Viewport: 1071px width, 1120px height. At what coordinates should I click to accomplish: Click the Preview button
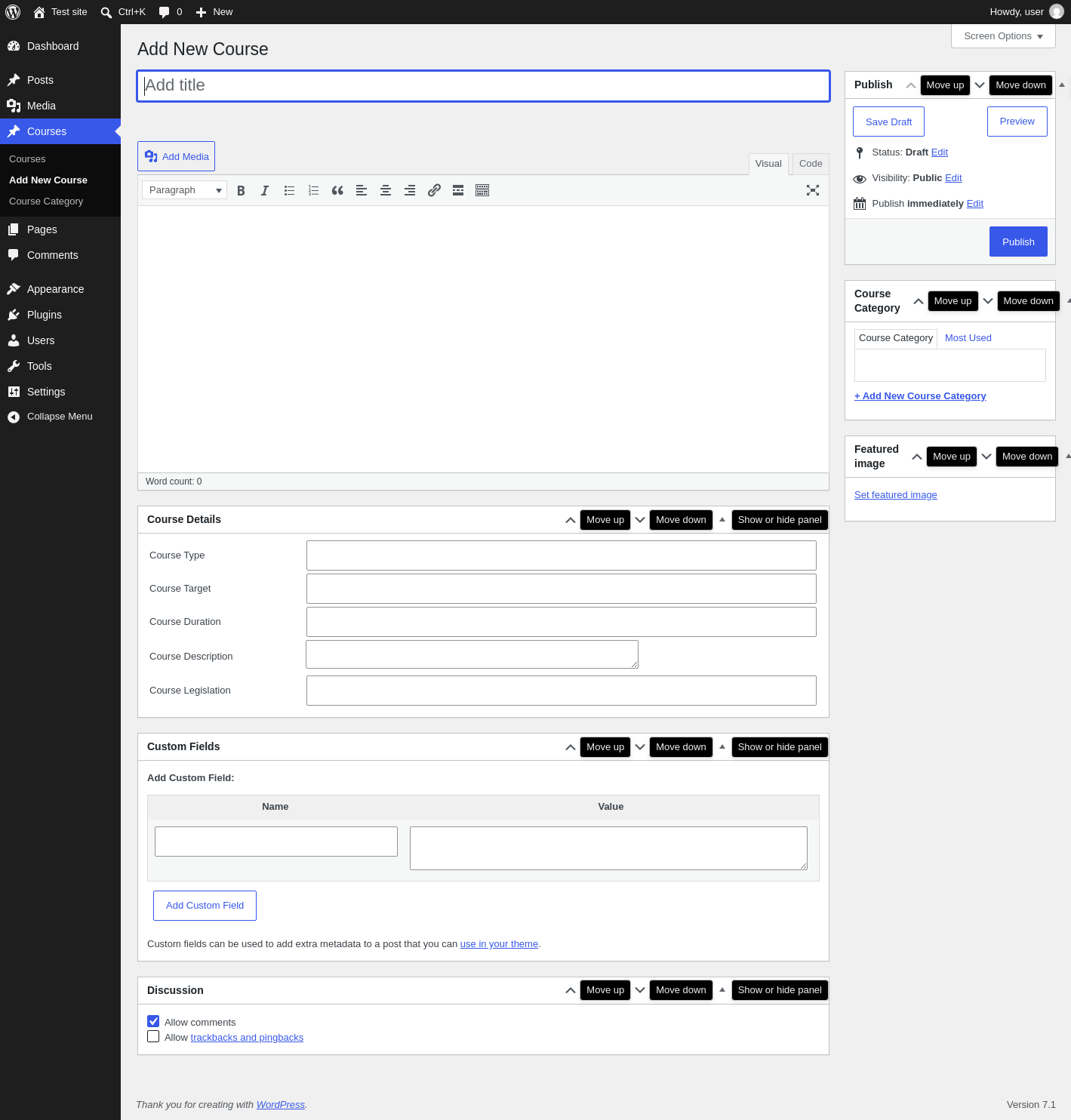(x=1017, y=122)
